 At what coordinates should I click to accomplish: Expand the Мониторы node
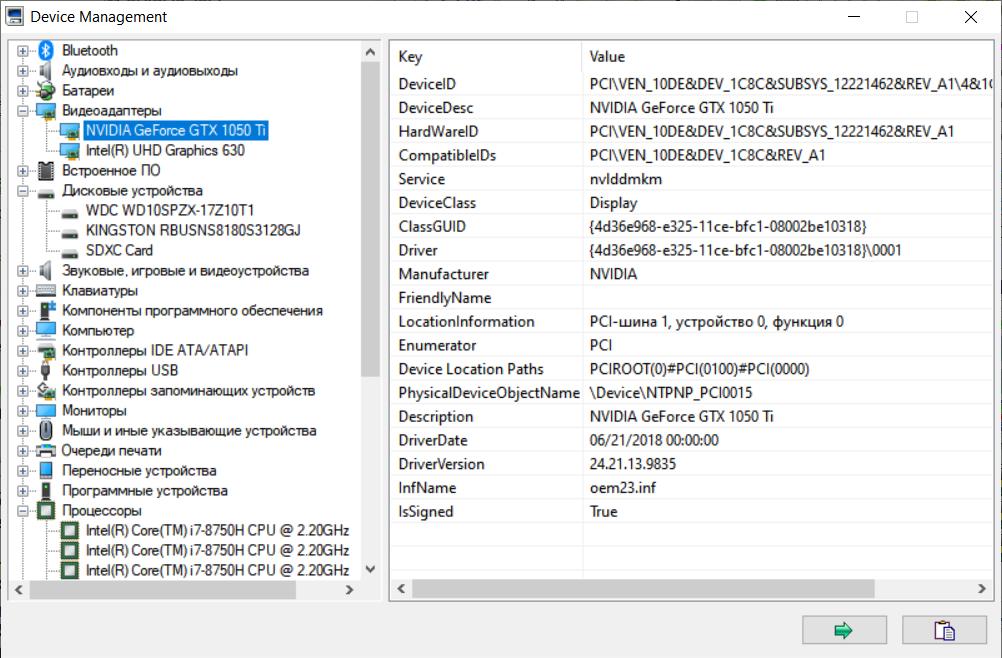point(23,411)
